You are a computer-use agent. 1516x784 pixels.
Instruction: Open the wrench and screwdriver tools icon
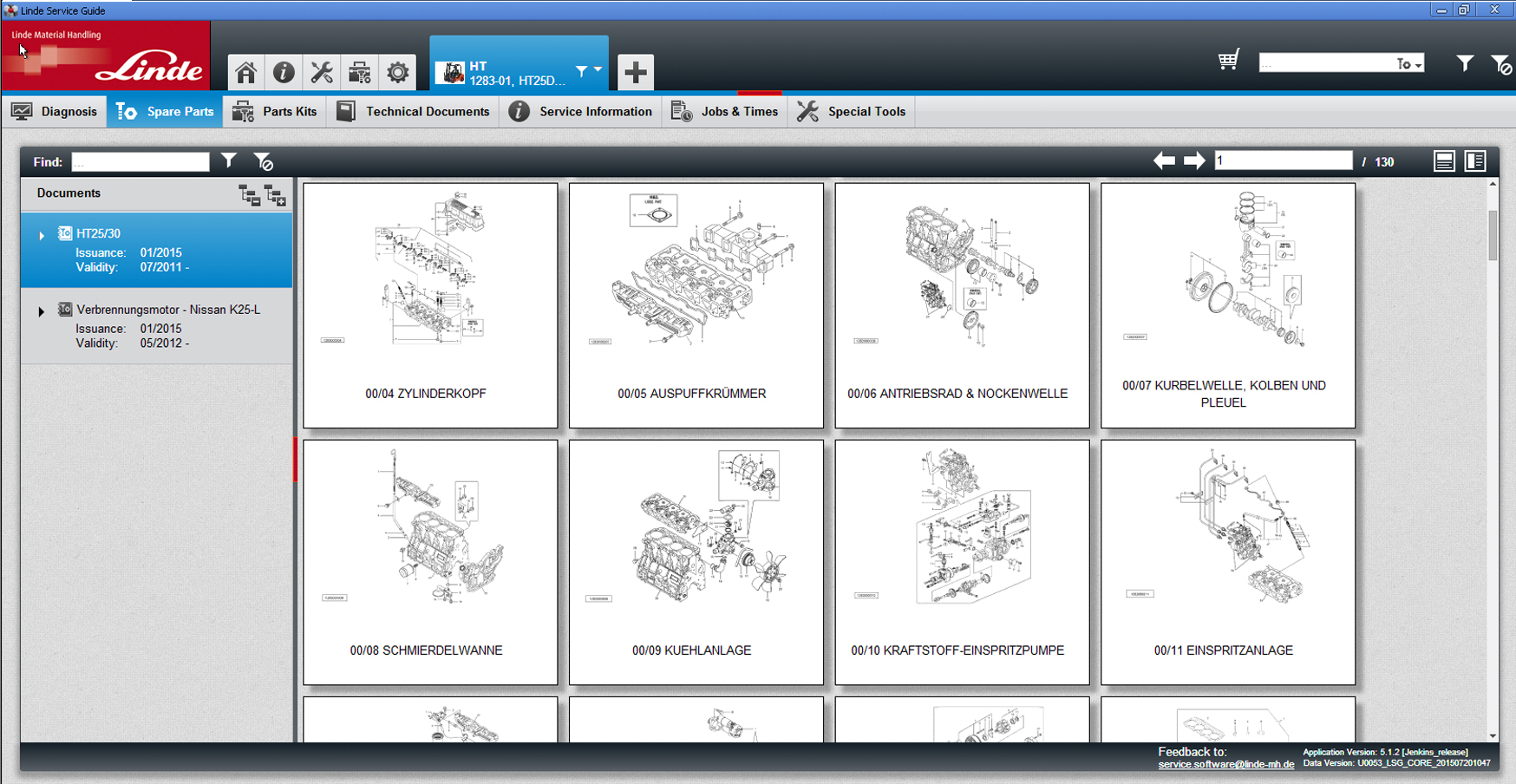pyautogui.click(x=322, y=72)
